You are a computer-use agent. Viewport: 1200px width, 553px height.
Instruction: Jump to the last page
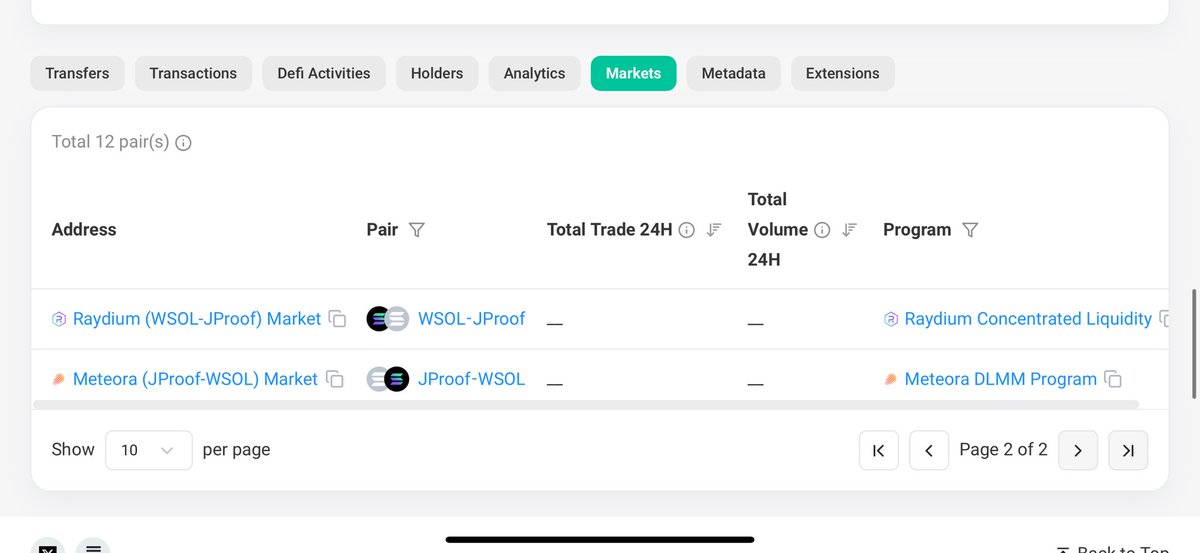click(1128, 450)
